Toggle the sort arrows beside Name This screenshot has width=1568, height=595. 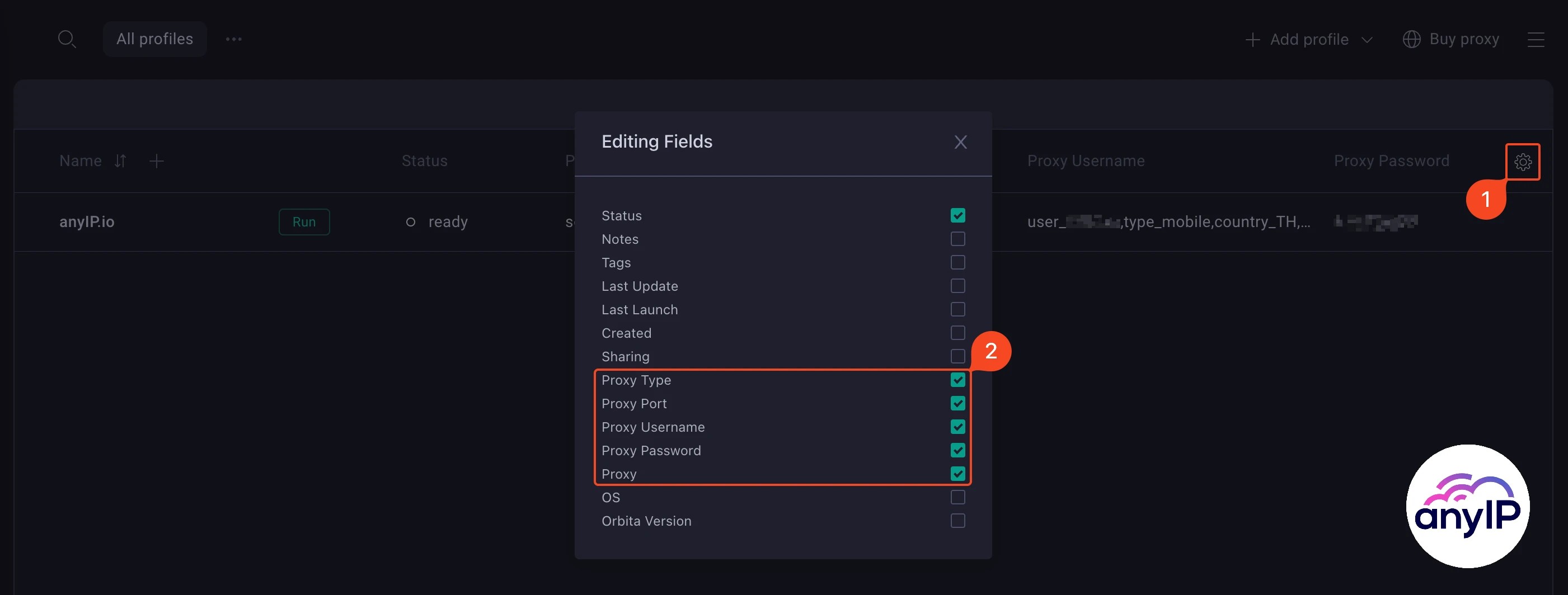tap(119, 160)
